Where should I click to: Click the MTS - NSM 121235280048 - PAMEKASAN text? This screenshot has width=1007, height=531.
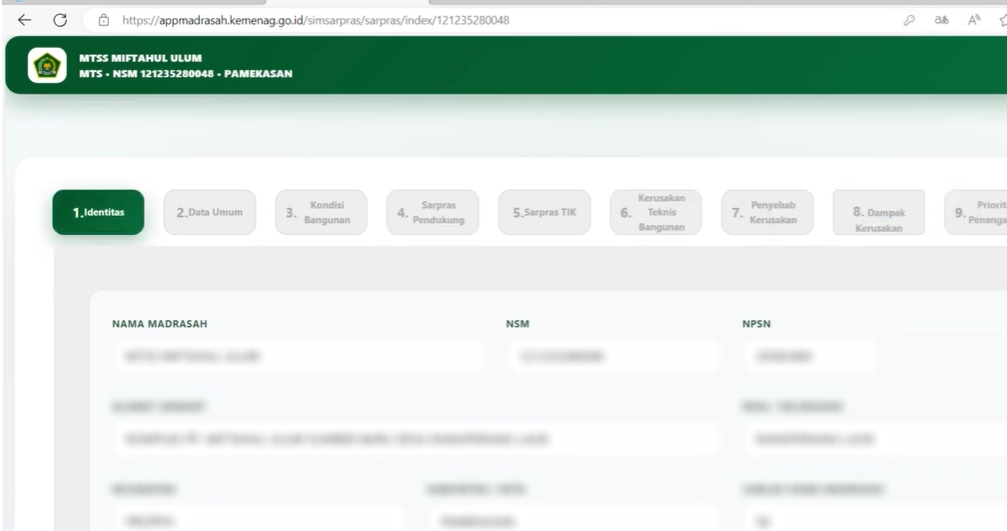186,74
